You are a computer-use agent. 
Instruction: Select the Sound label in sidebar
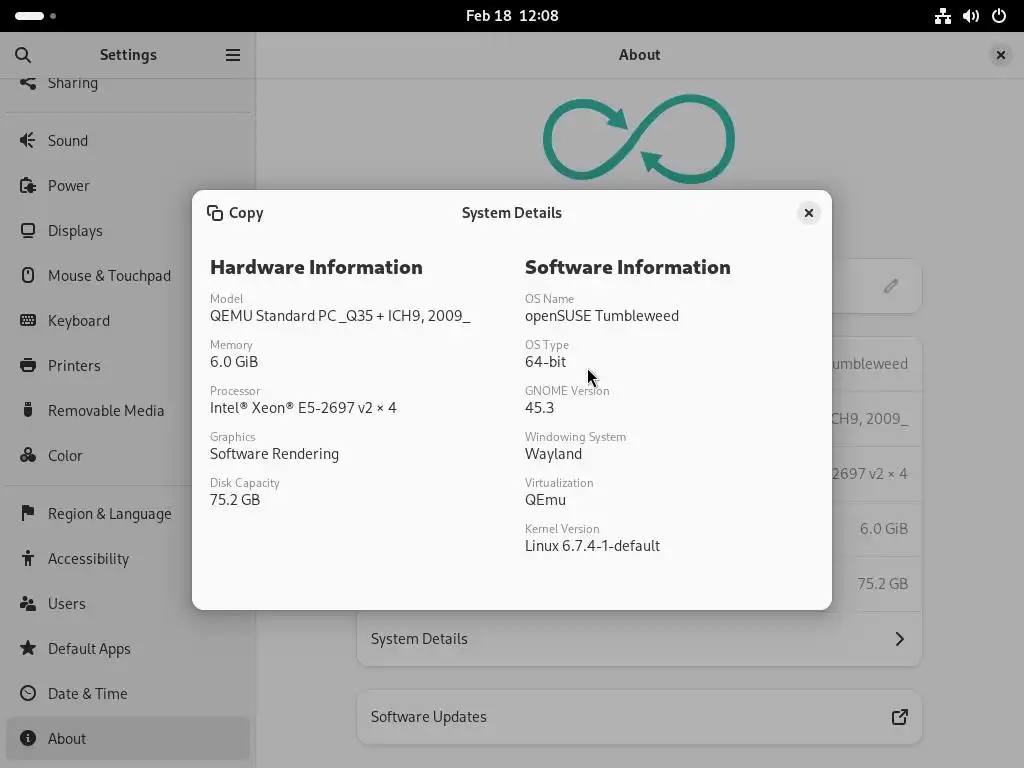(x=68, y=140)
